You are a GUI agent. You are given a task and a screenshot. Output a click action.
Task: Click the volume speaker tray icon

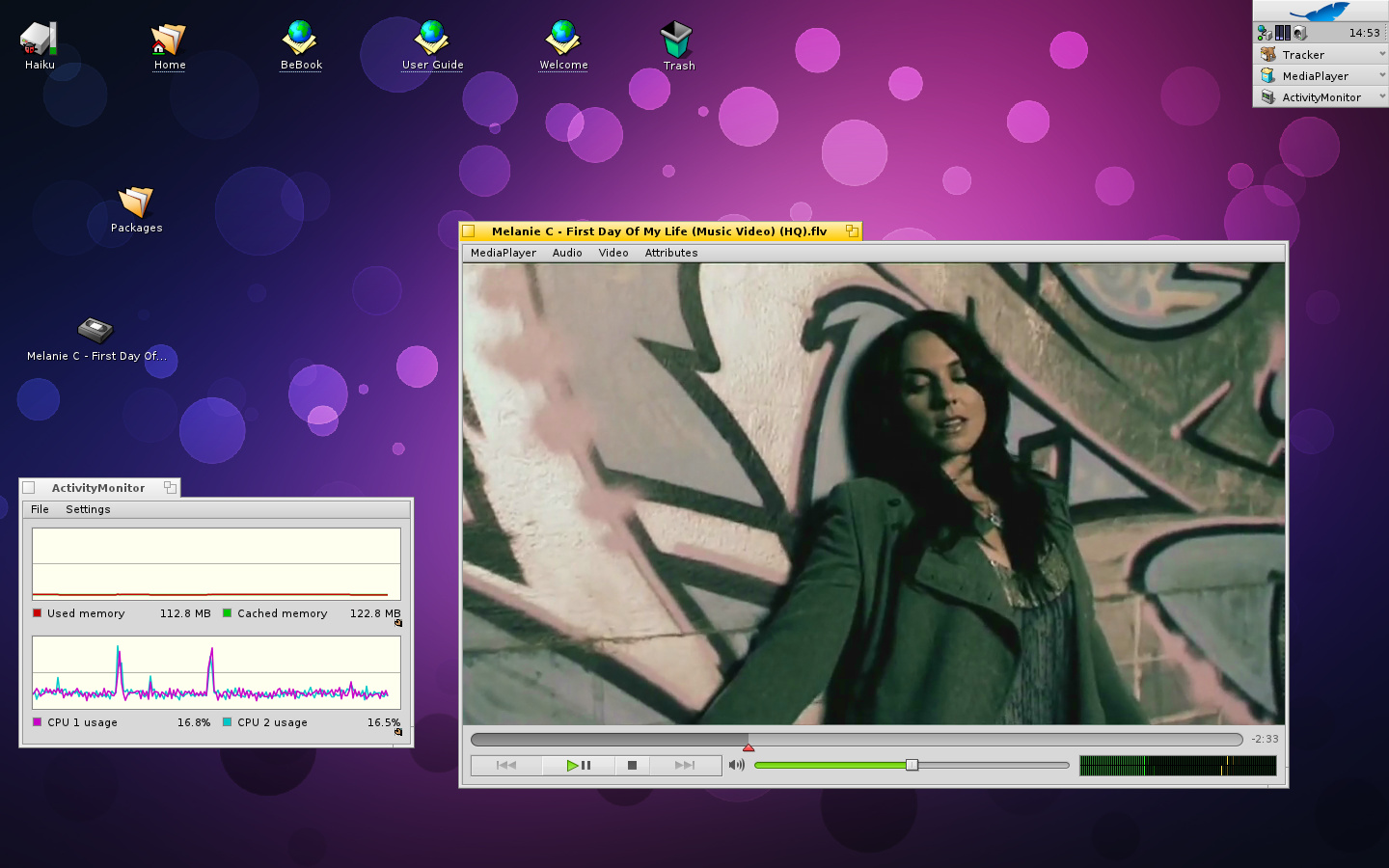pos(1299,33)
